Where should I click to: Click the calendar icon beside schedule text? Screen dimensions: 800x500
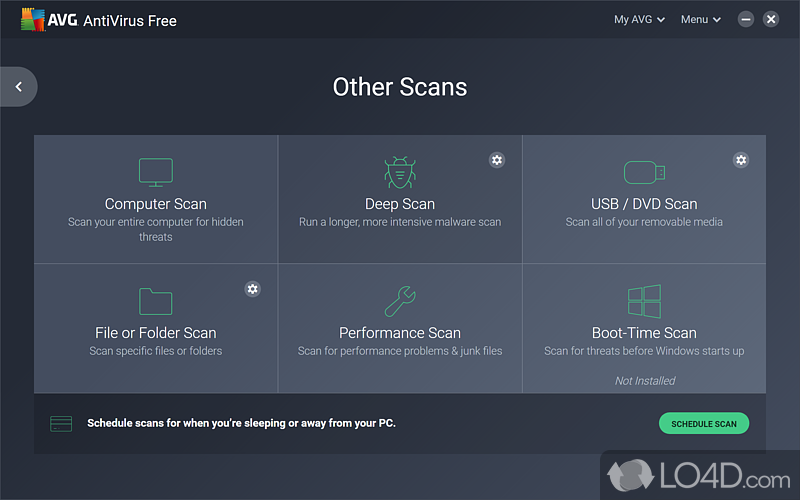tap(61, 423)
